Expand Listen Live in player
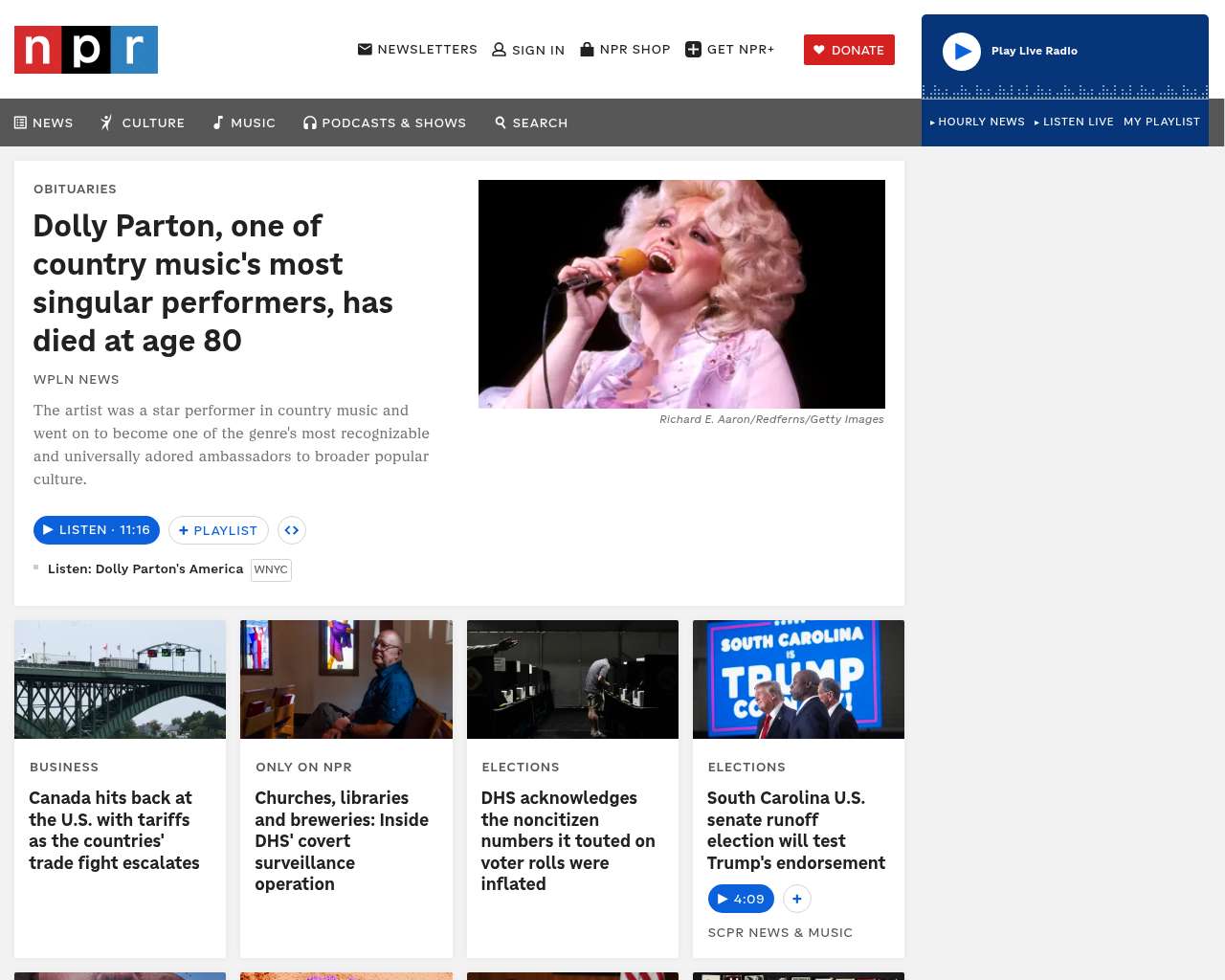The width and height of the screenshot is (1225, 980). point(1074,122)
